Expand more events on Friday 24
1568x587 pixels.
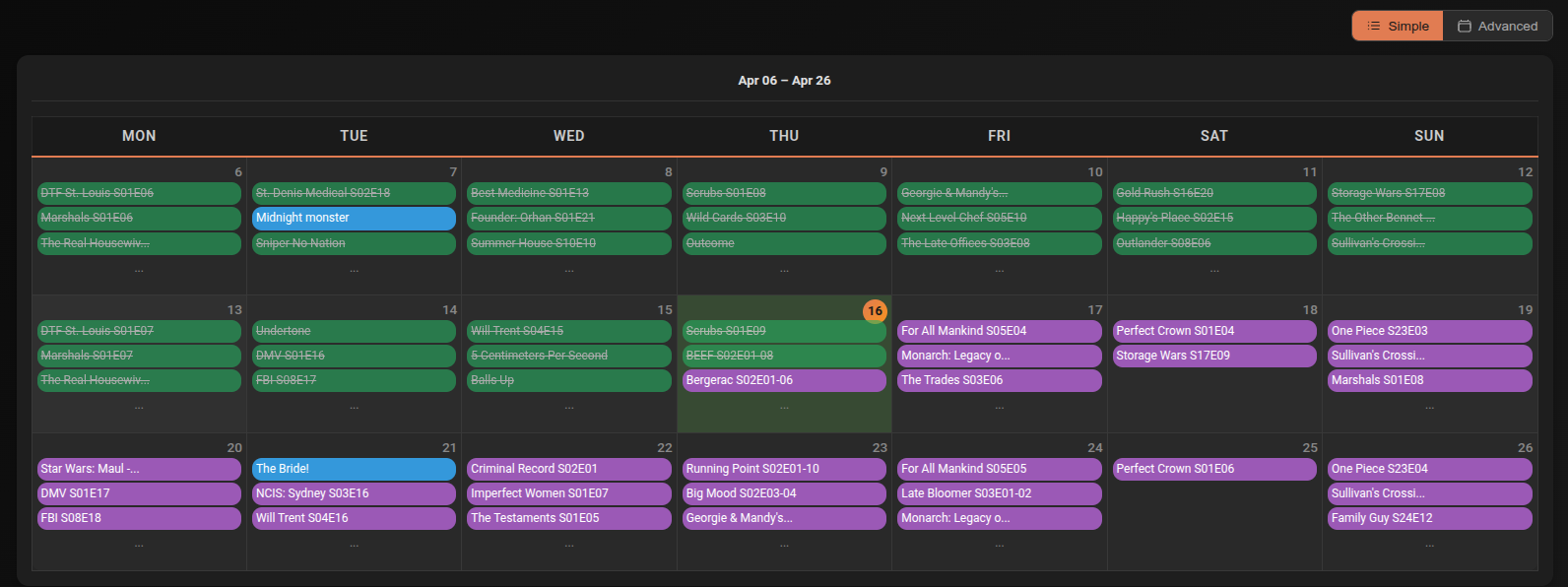pos(999,544)
